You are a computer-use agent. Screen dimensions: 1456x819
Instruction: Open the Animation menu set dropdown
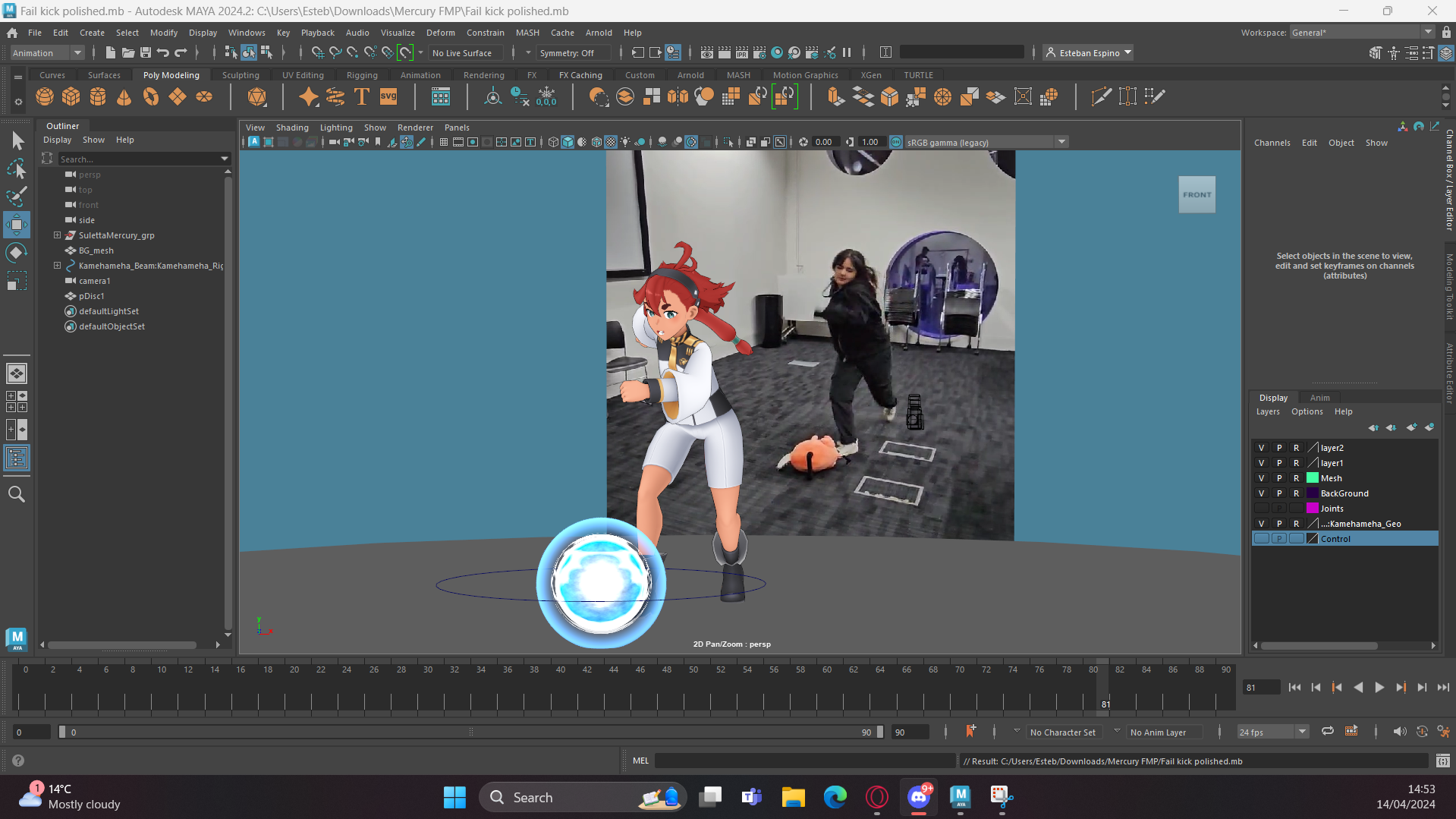pos(47,52)
